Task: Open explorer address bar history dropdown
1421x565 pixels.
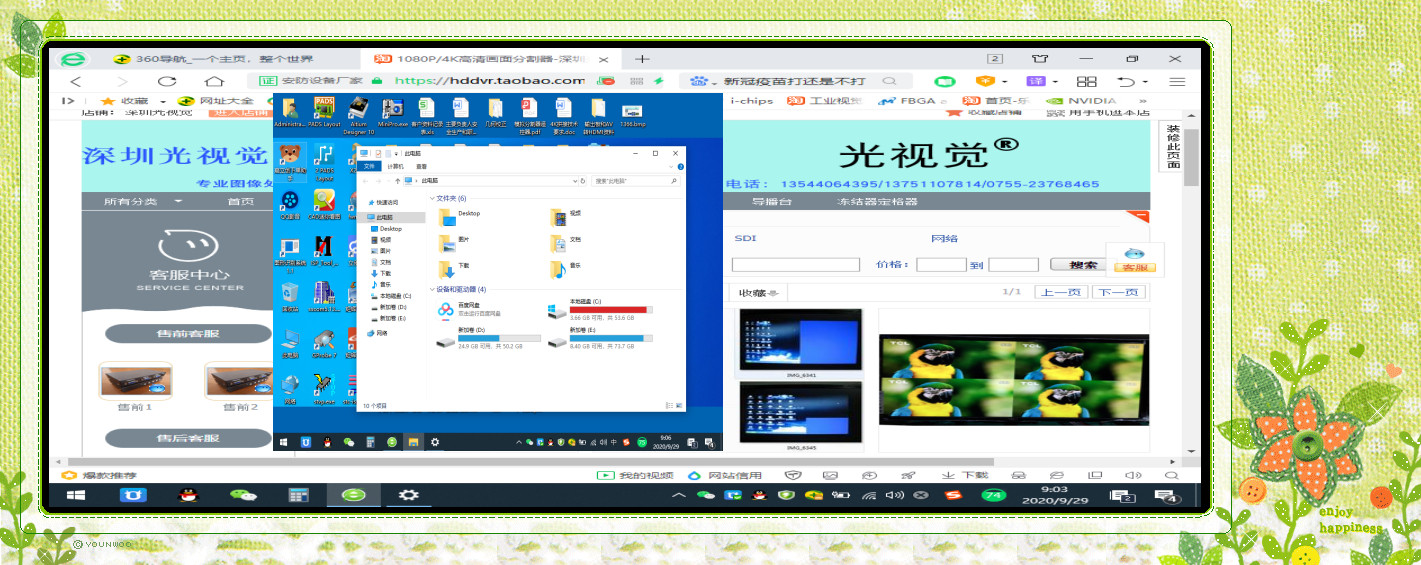Action: click(x=573, y=181)
